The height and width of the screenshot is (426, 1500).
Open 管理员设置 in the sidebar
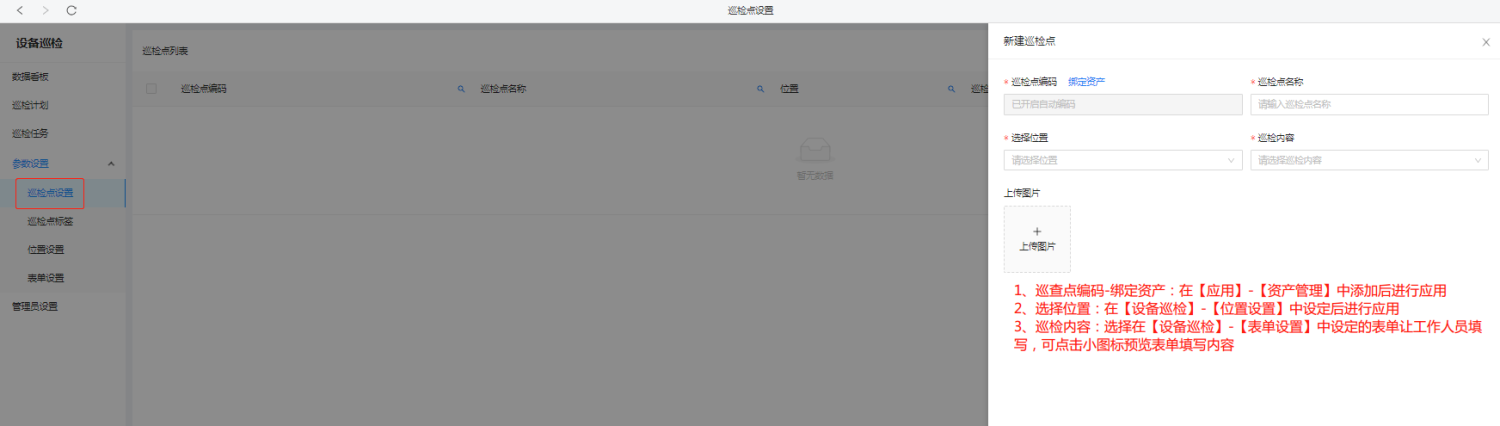tap(35, 306)
